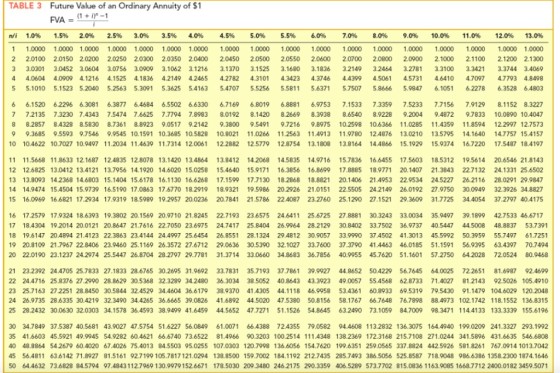This screenshot has height=373, width=560.
Task: Click the value 21.5786 in row 15
Action: [x=258, y=199]
